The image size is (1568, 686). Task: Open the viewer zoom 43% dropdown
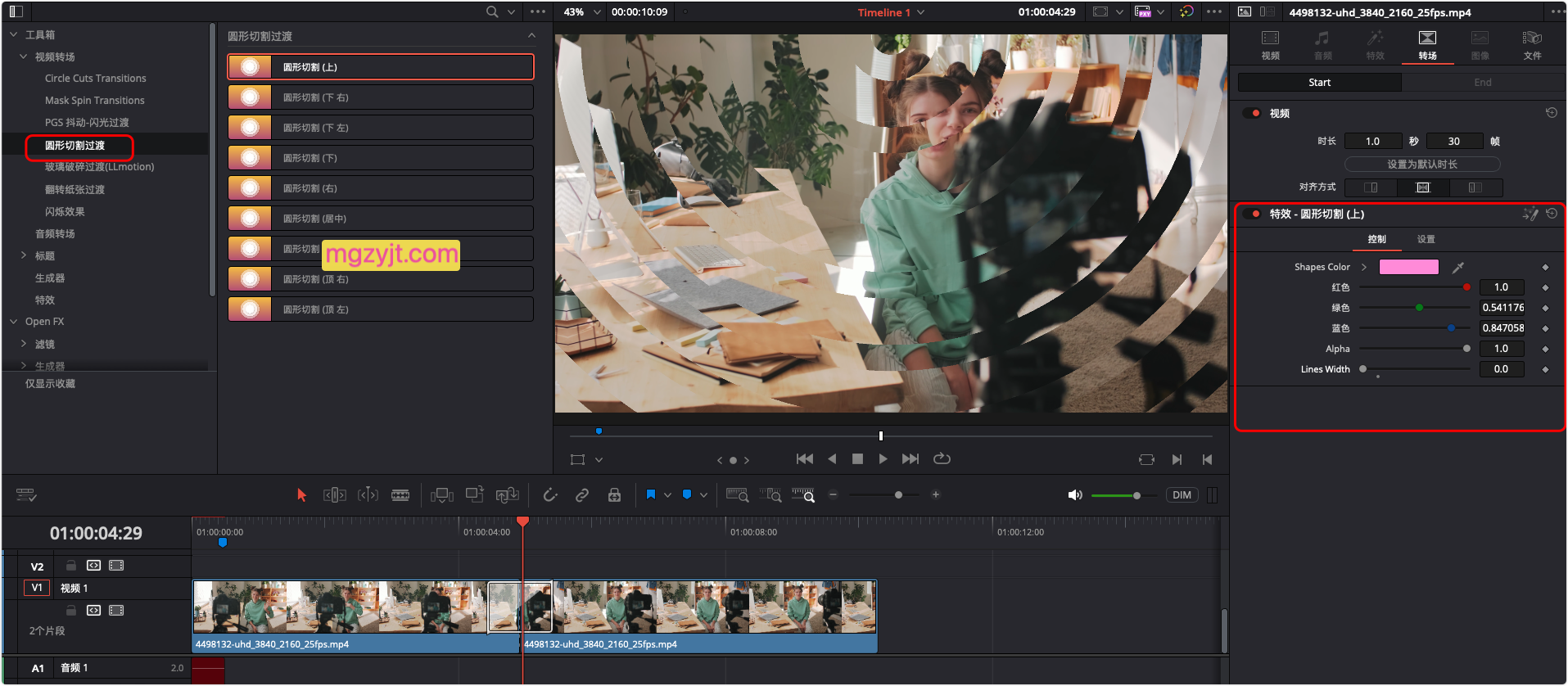click(x=582, y=12)
